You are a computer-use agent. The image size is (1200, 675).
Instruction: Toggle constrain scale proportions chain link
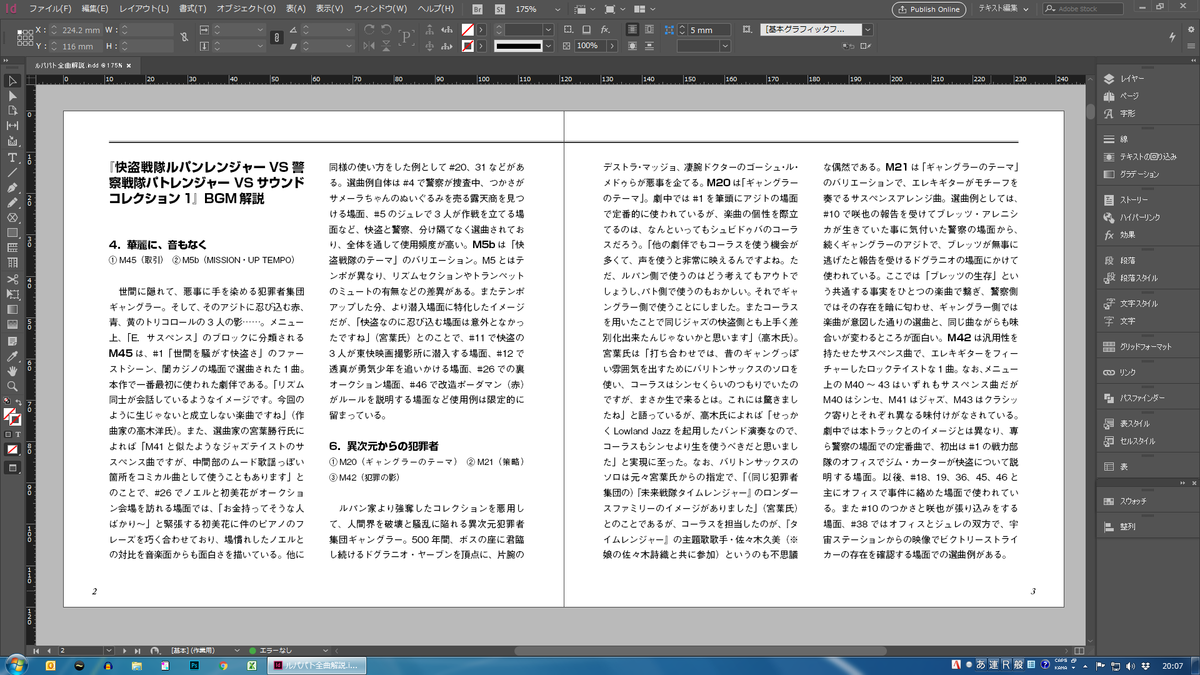tap(275, 38)
